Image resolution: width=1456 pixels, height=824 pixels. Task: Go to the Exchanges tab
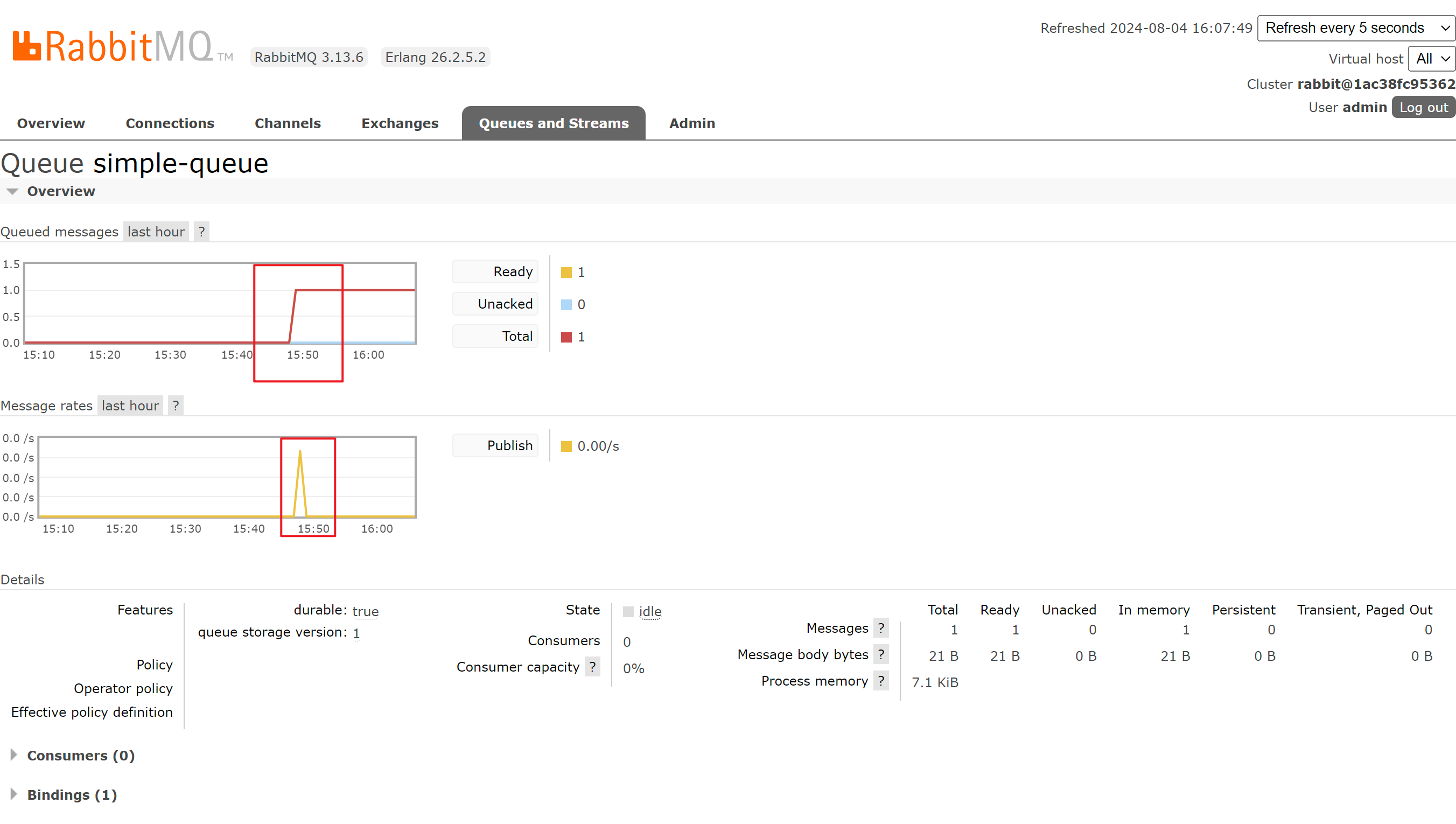click(x=400, y=123)
